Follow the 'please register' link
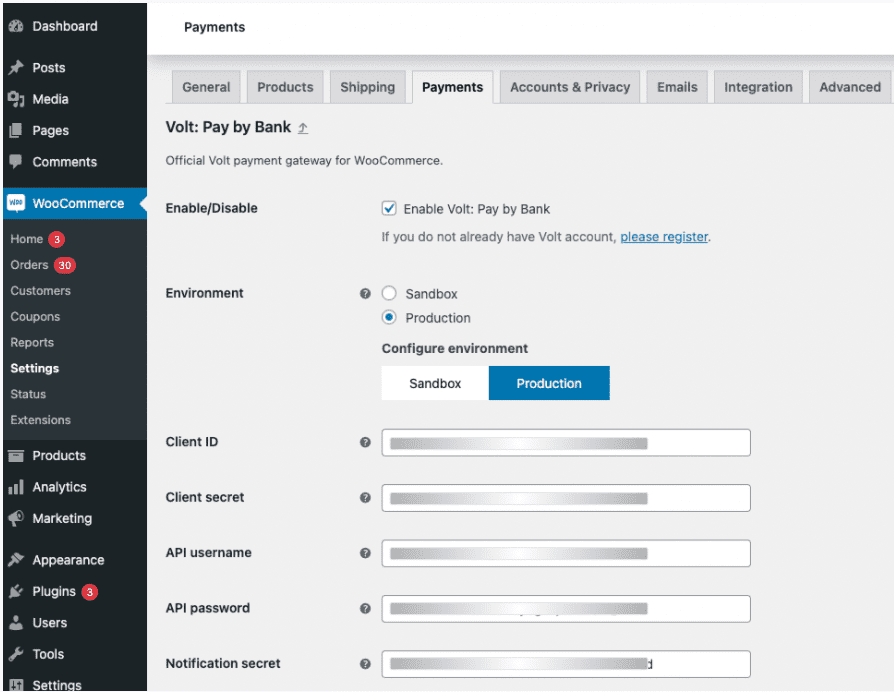This screenshot has width=894, height=692. coord(664,237)
